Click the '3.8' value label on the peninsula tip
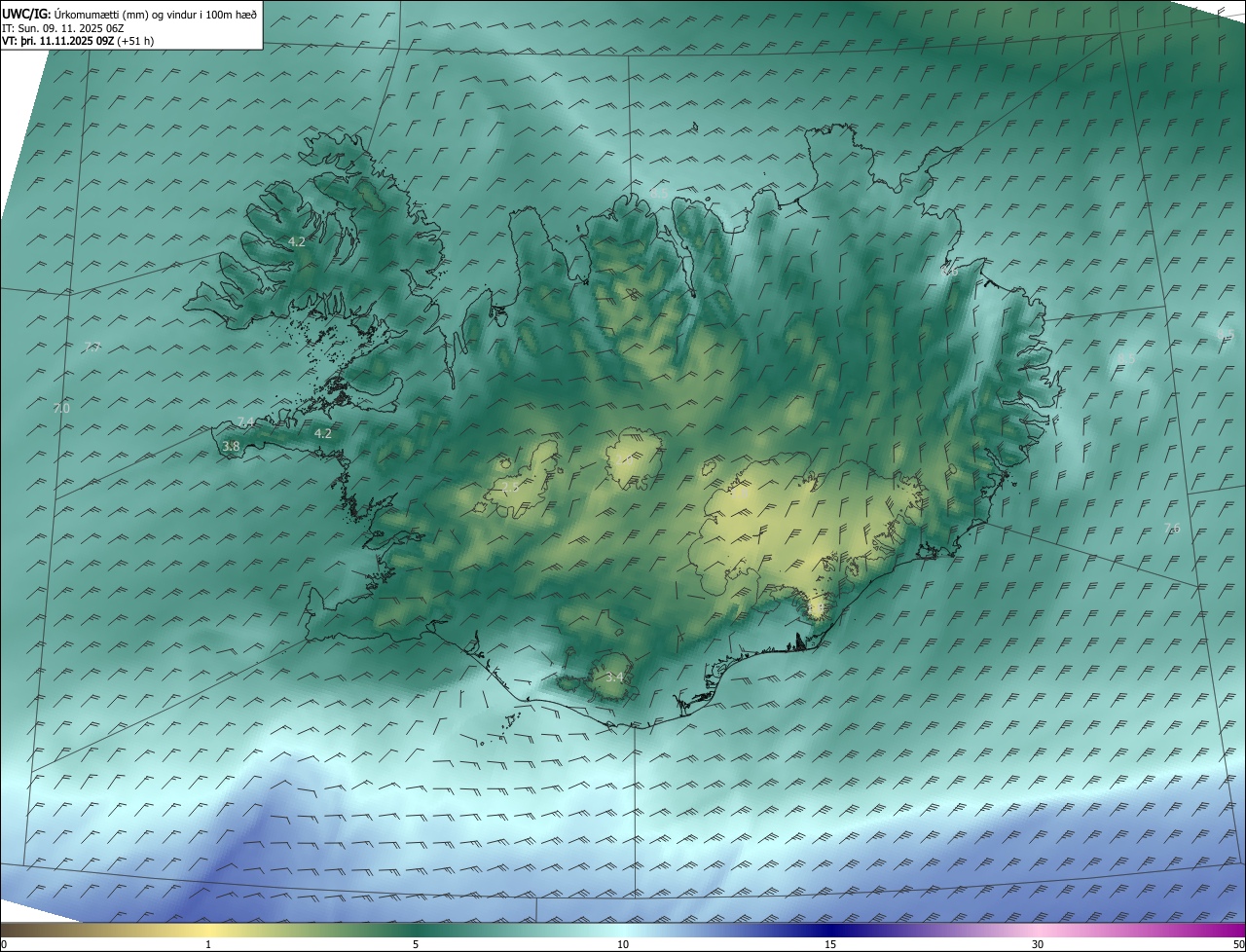Screen dimensions: 1246x952 231,446
